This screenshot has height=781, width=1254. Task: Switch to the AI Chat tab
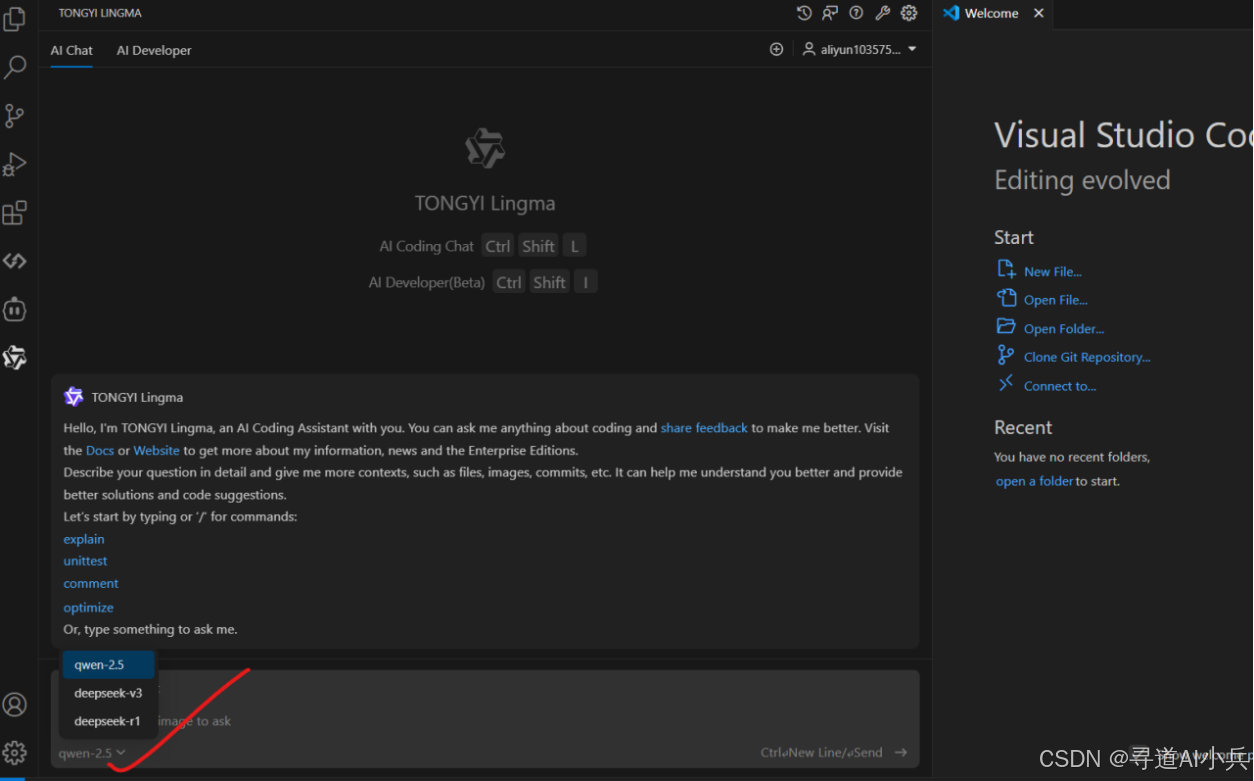point(72,50)
